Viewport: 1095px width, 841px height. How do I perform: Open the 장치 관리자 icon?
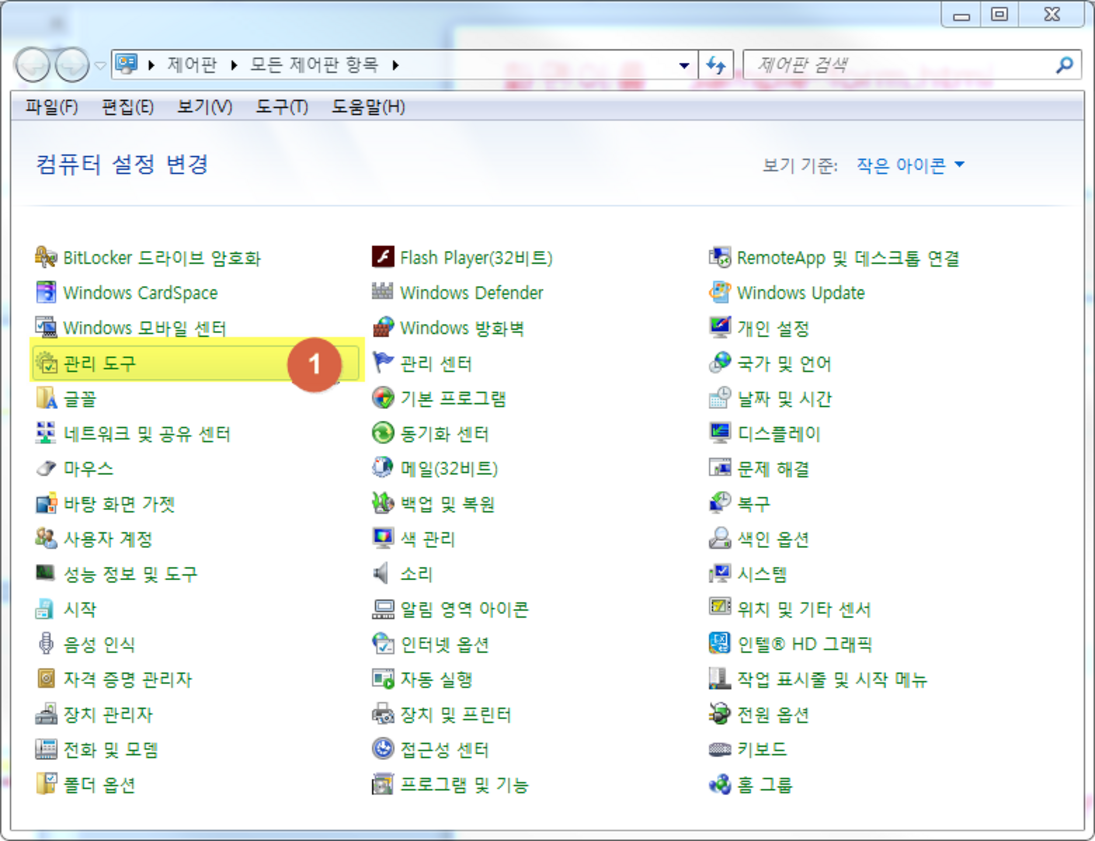point(46,715)
